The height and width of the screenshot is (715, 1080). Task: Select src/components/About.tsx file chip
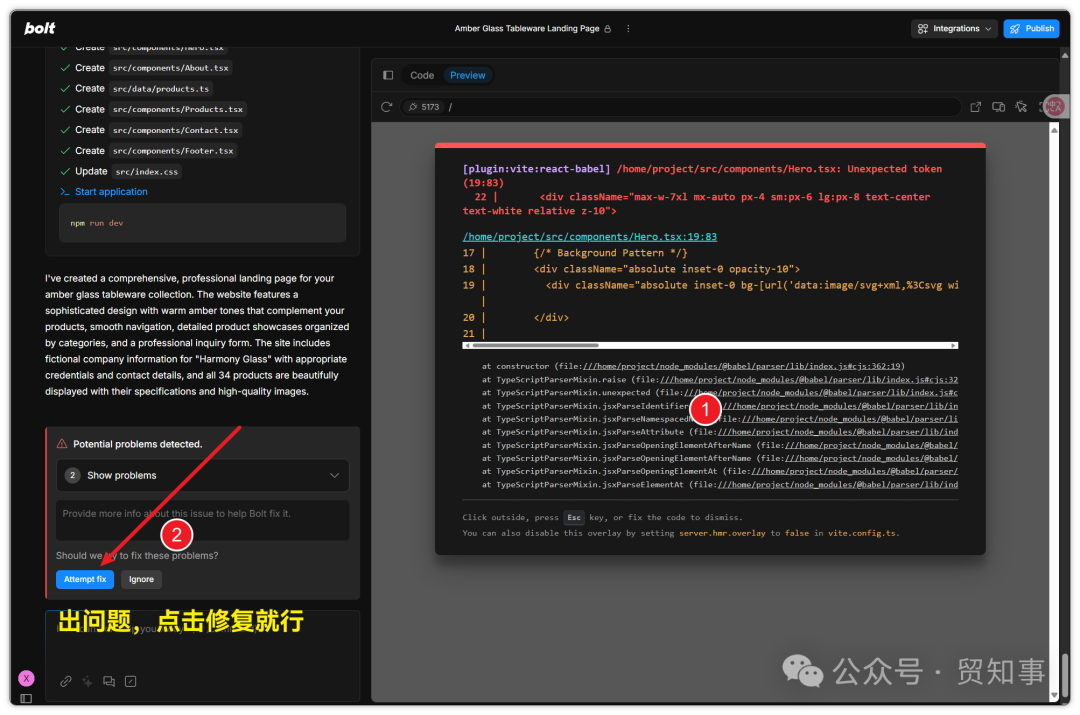pos(170,68)
